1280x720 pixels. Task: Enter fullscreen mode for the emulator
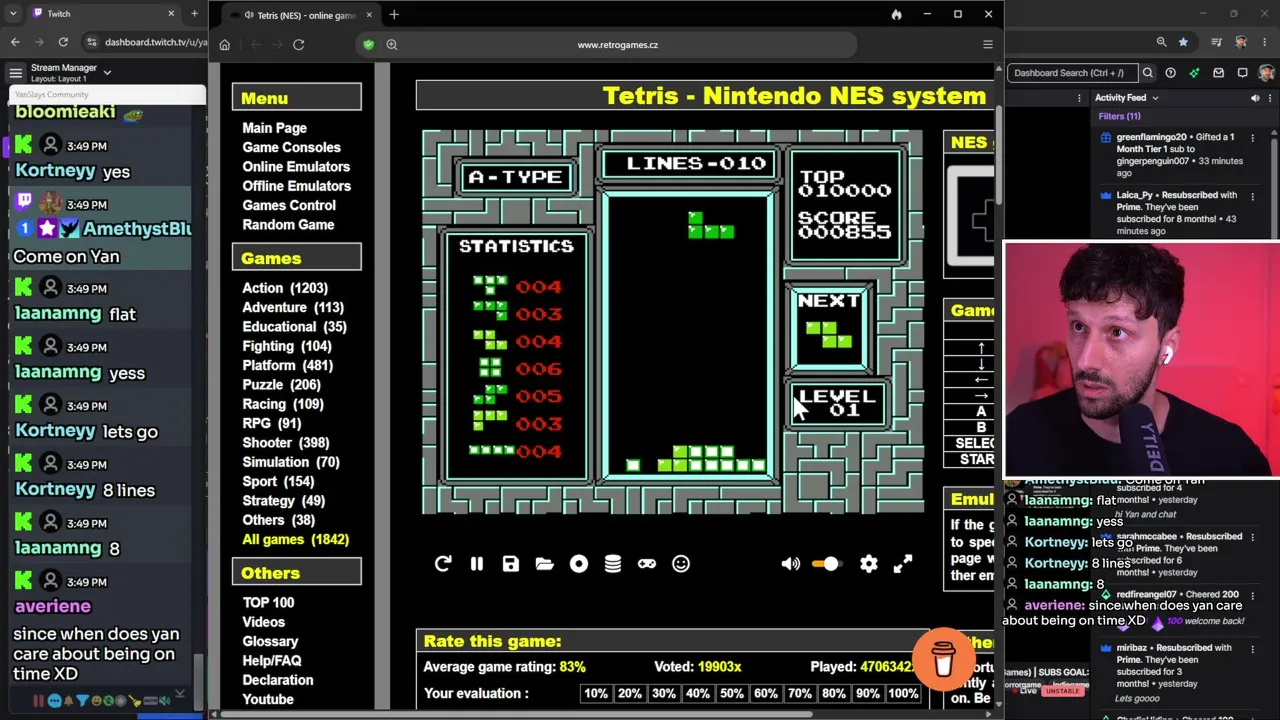(903, 564)
